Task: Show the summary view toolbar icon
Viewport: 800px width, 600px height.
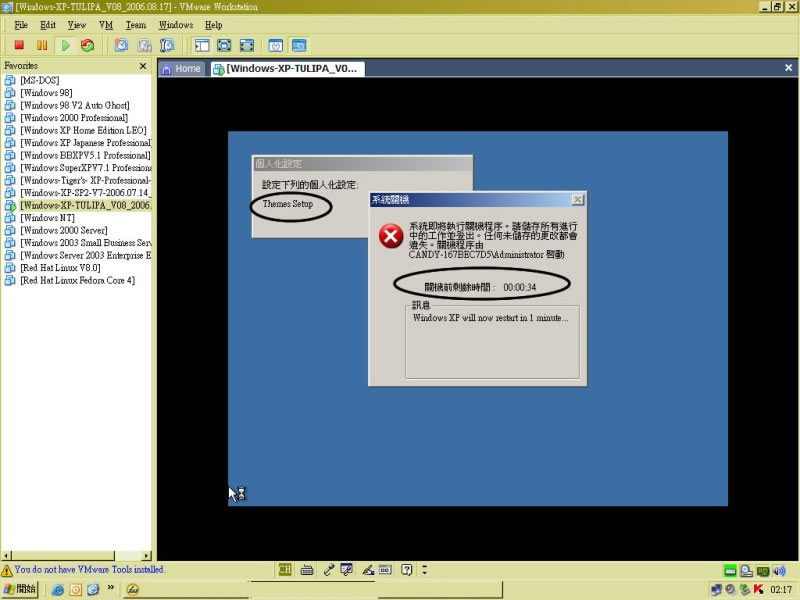Action: [276, 45]
